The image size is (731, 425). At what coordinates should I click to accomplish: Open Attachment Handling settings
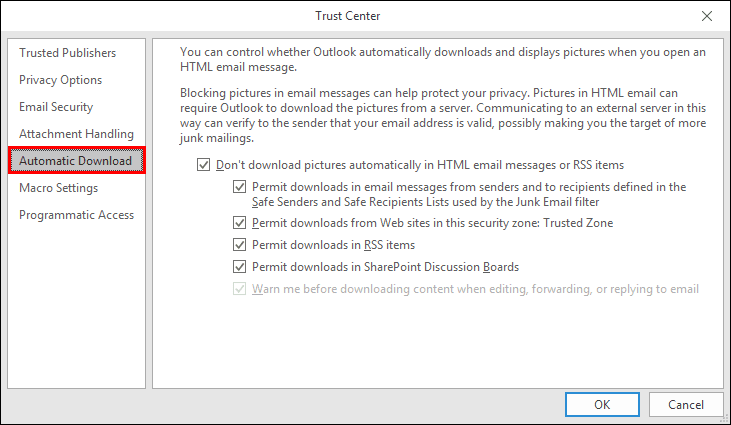[x=76, y=134]
